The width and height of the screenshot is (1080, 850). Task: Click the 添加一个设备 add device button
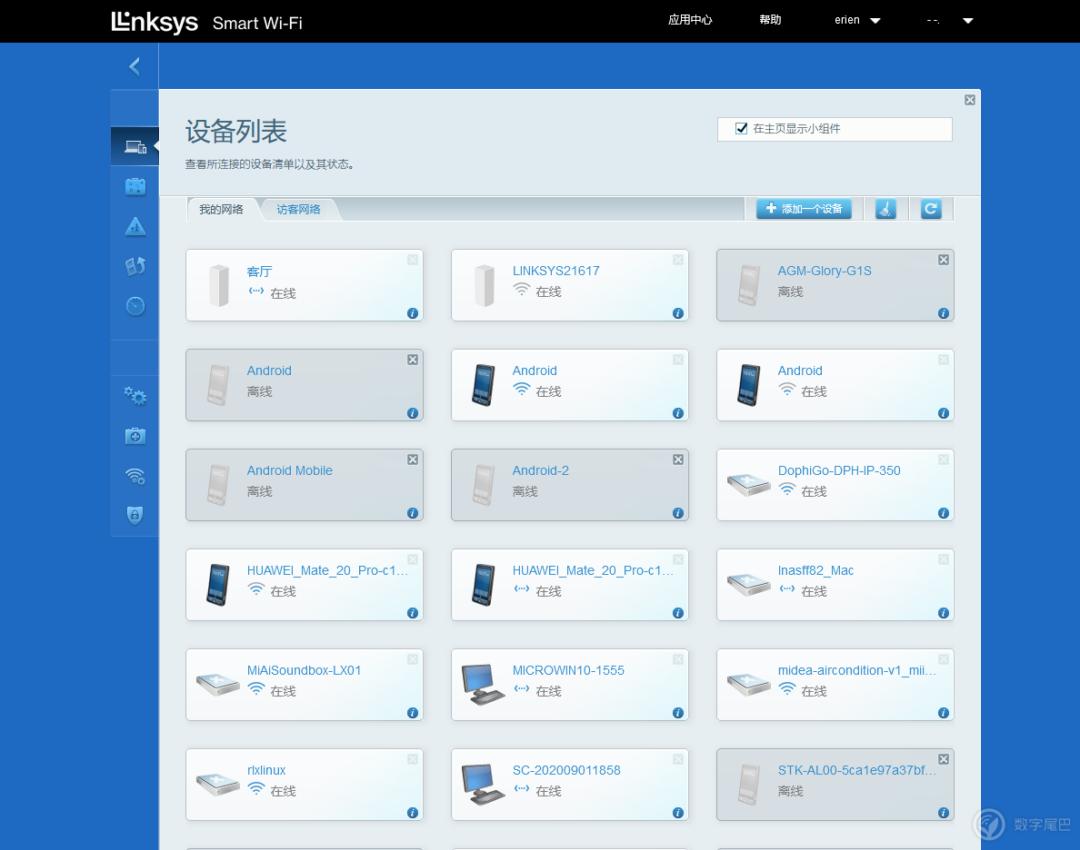tap(804, 209)
